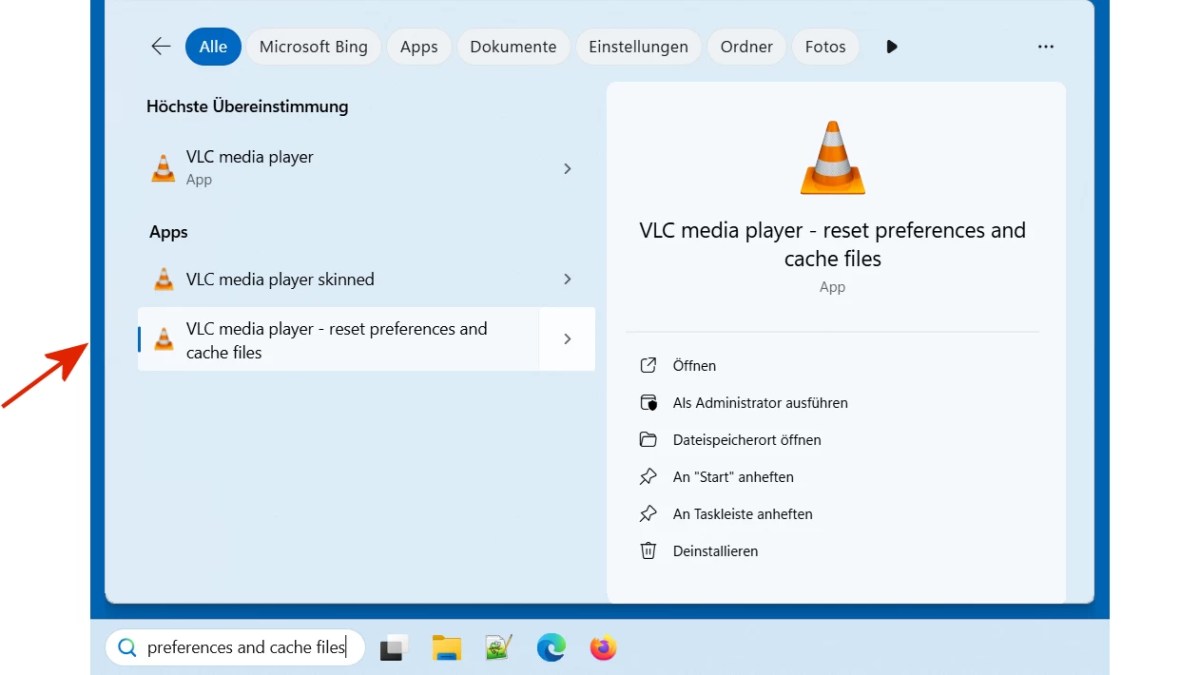Image resolution: width=1200 pixels, height=675 pixels.
Task: Choose An Taskleiste anheften
Action: point(742,514)
